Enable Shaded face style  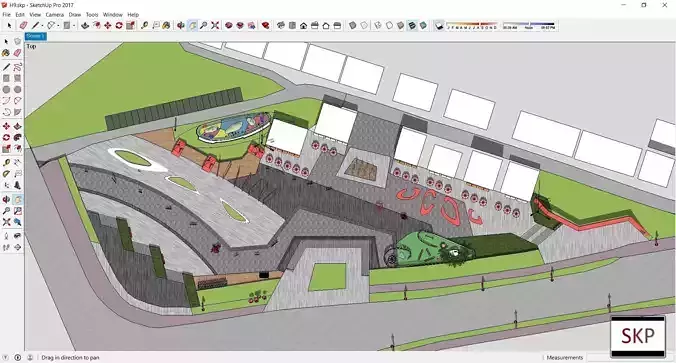click(400, 25)
